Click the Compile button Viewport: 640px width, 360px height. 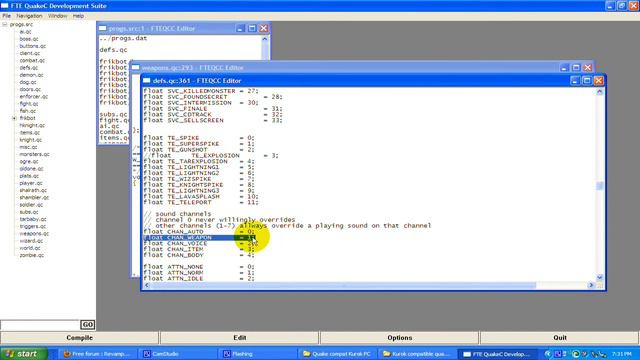[x=80, y=338]
